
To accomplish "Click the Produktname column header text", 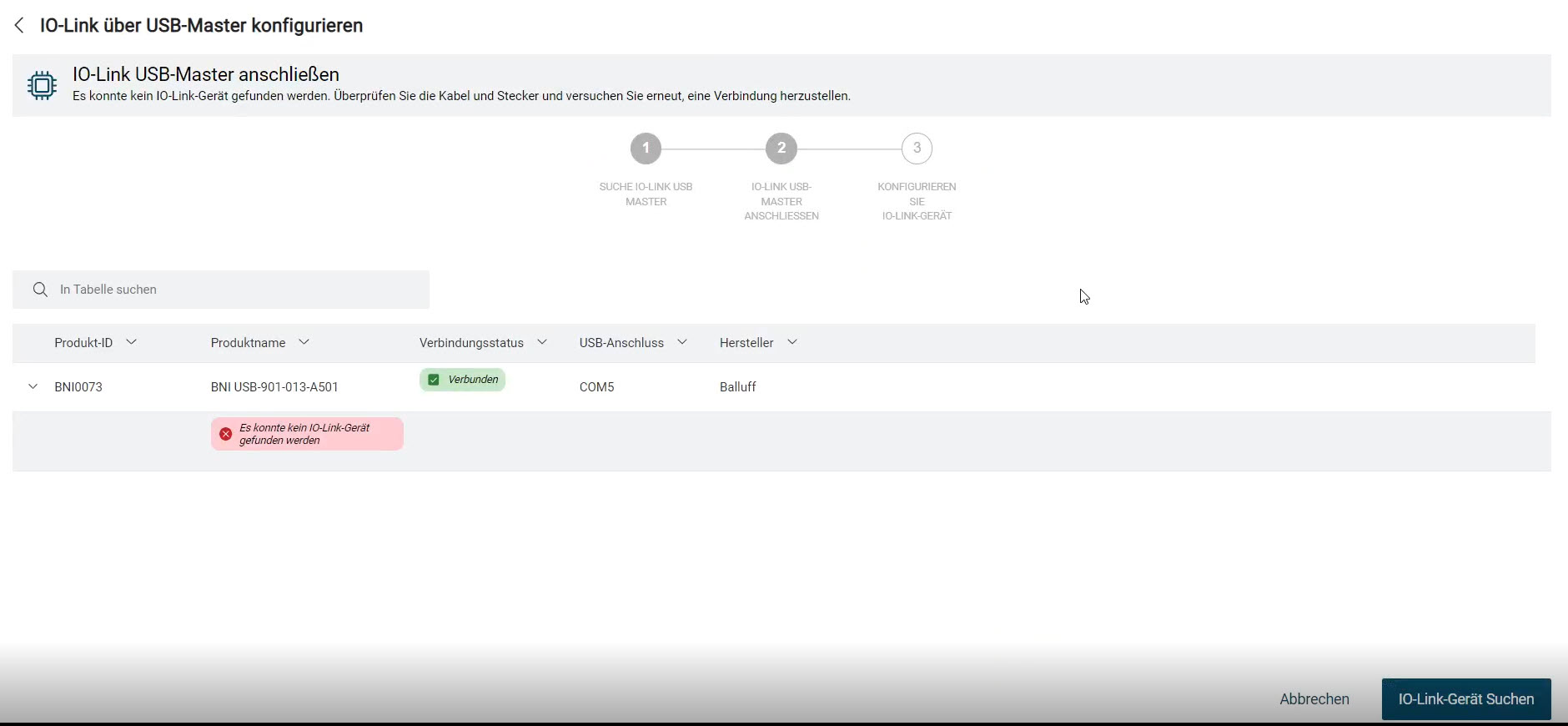I will [248, 343].
